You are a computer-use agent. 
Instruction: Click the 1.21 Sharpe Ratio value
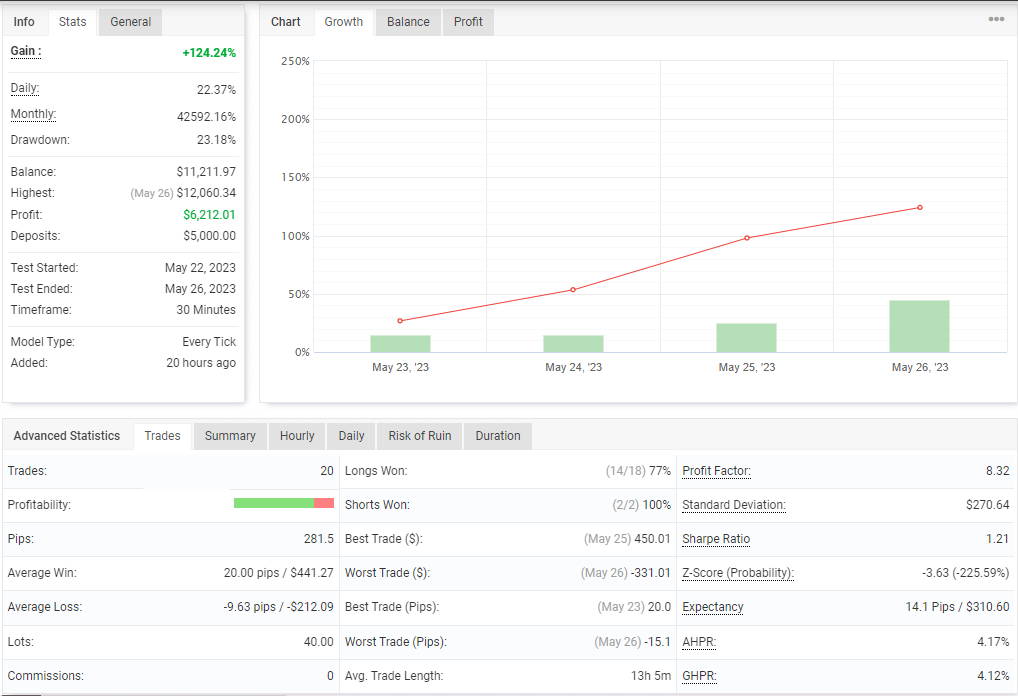tap(997, 539)
